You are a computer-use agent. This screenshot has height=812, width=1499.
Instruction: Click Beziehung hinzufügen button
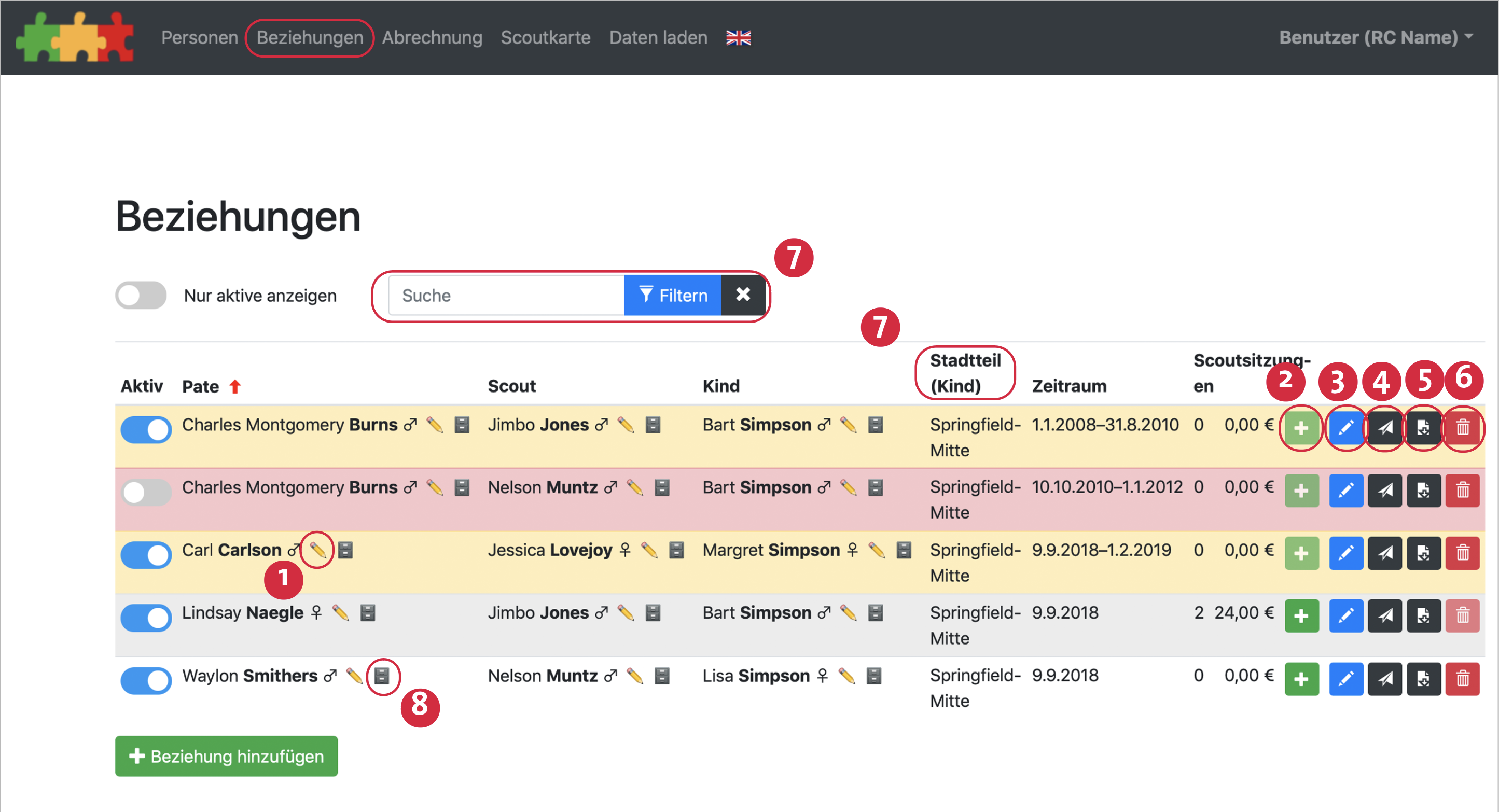tap(226, 756)
